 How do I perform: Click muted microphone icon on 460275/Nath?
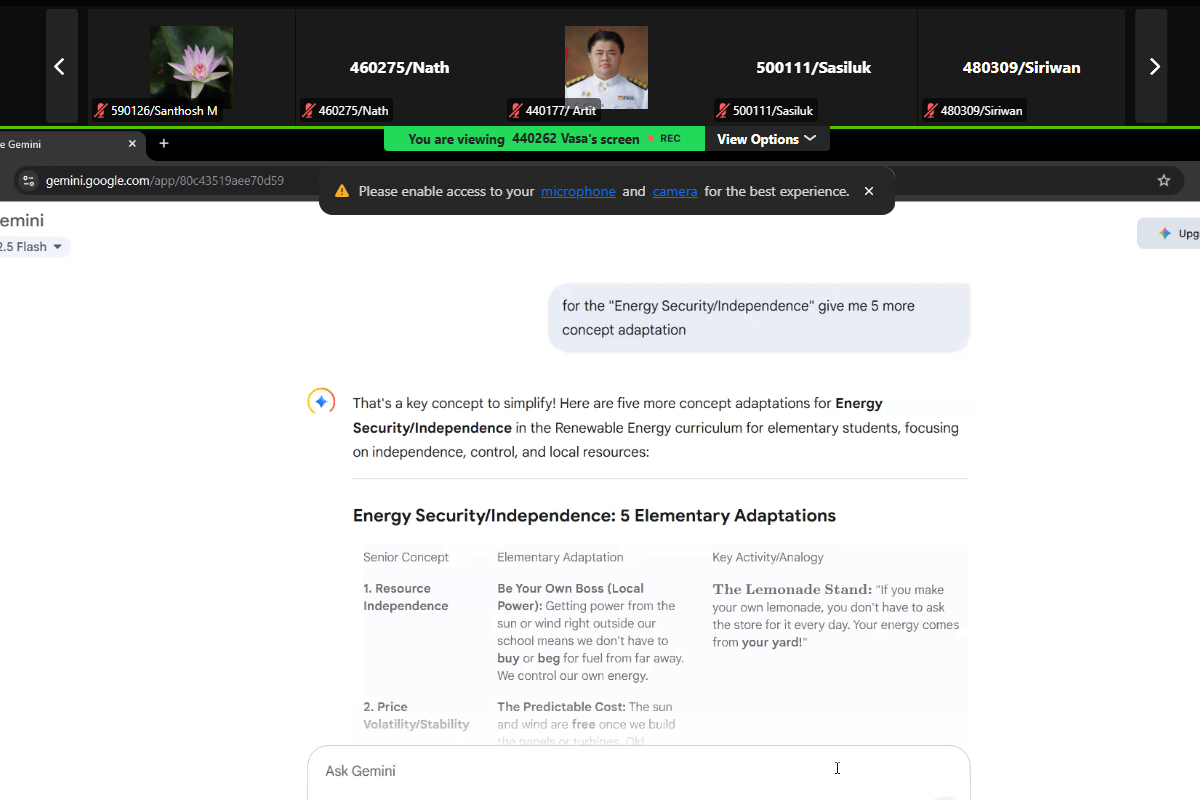tap(309, 111)
